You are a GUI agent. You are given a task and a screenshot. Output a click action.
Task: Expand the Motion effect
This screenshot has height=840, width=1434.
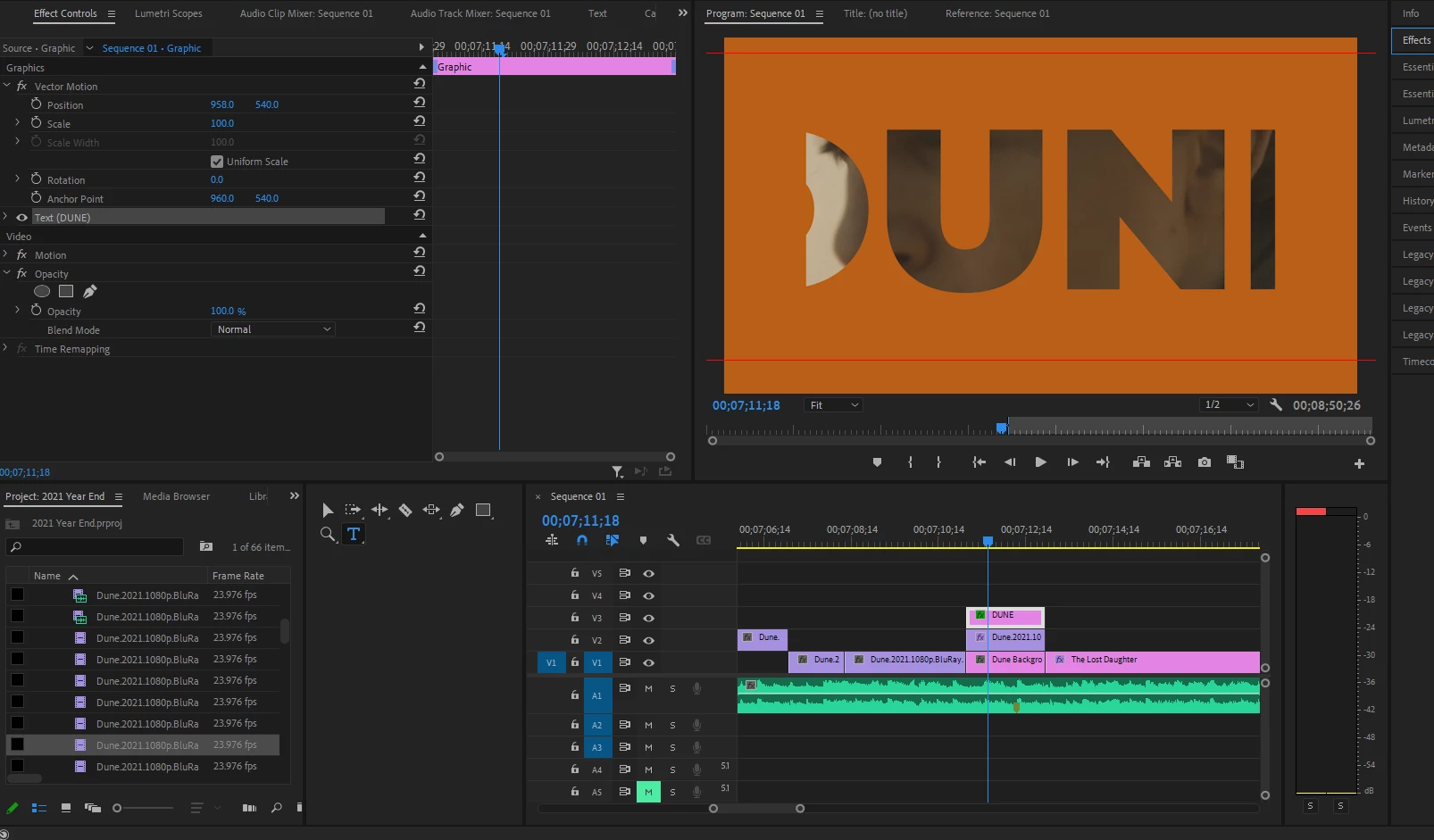[x=6, y=254]
